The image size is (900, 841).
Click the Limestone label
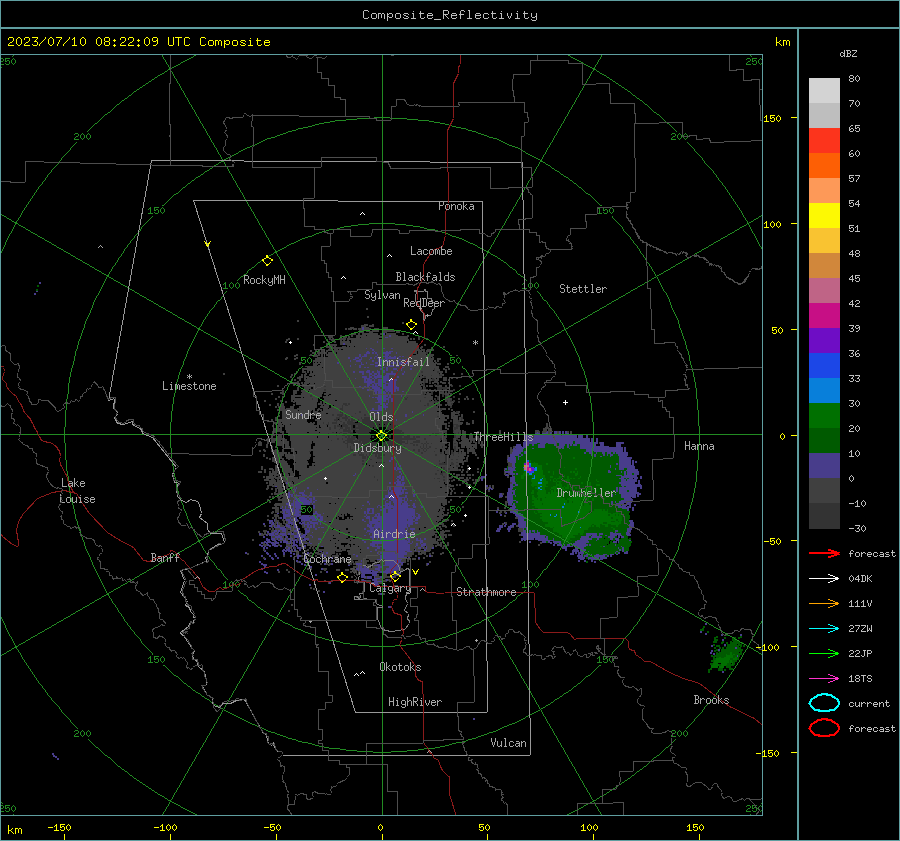click(189, 386)
